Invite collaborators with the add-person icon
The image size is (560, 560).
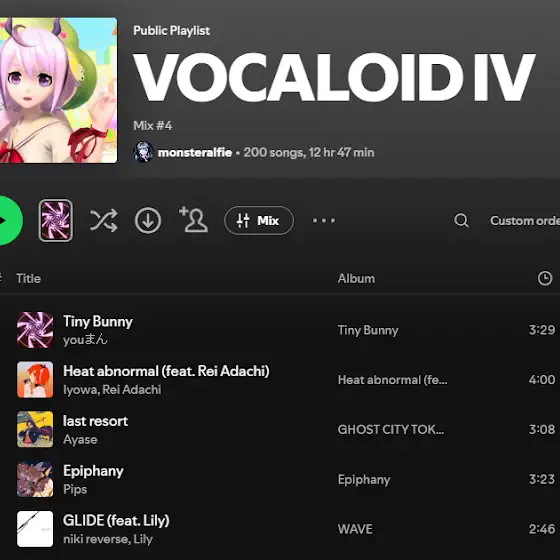pyautogui.click(x=193, y=220)
